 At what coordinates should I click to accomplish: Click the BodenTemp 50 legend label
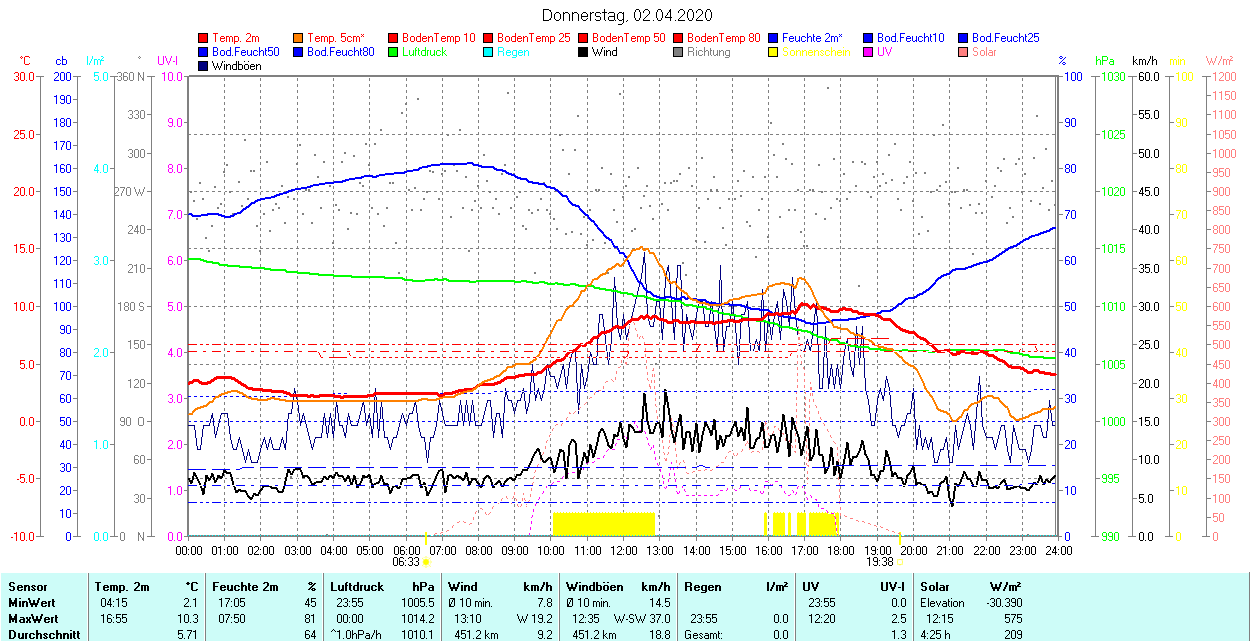pyautogui.click(x=629, y=38)
